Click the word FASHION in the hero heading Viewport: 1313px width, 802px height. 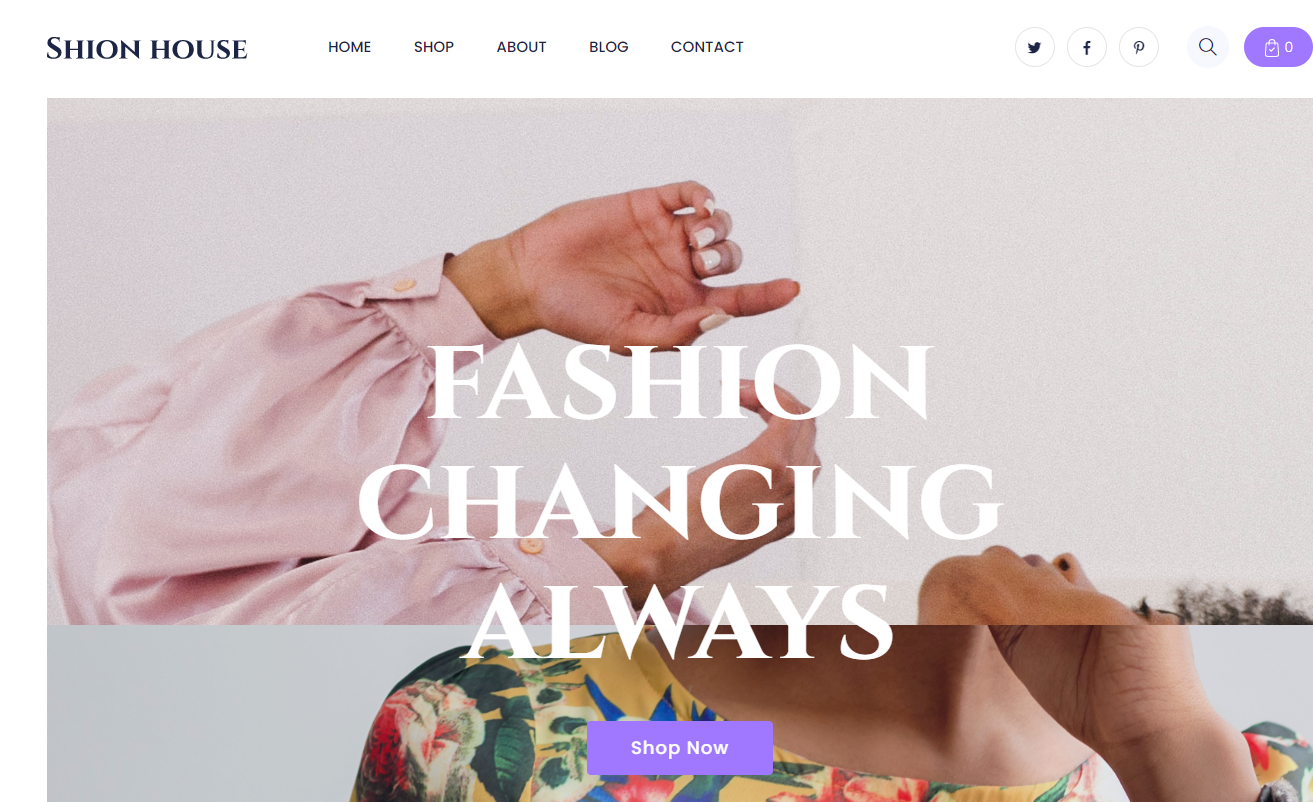tap(680, 383)
